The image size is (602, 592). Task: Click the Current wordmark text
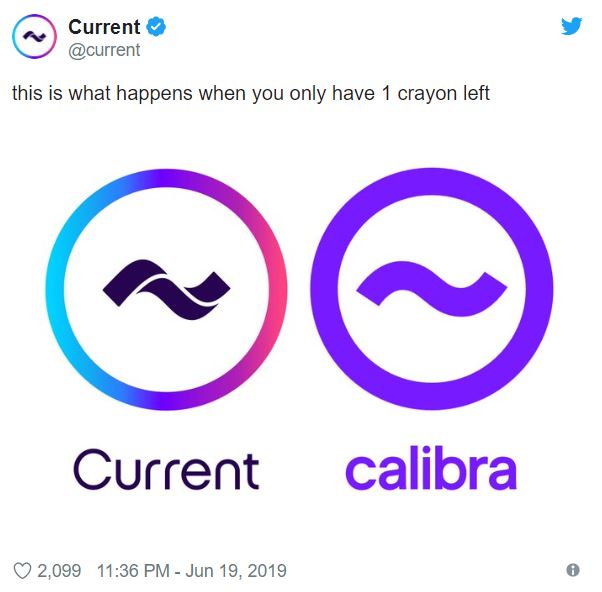166,469
